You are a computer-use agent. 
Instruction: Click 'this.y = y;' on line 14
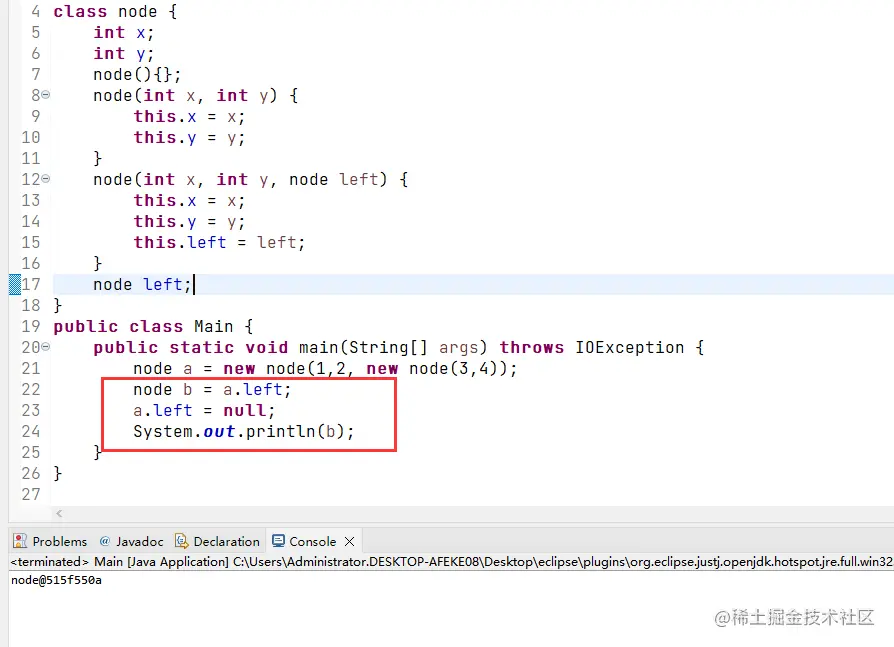point(189,221)
